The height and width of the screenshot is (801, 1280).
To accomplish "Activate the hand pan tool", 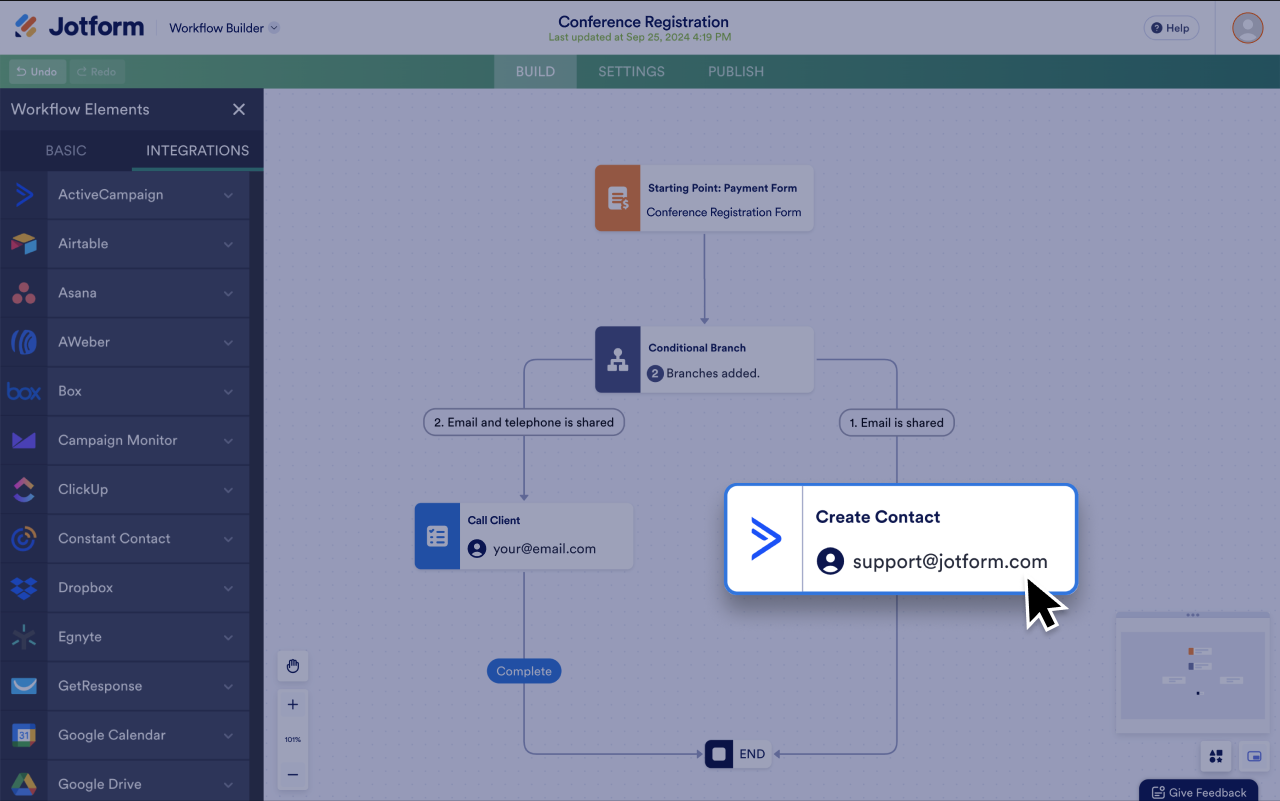I will click(x=293, y=666).
